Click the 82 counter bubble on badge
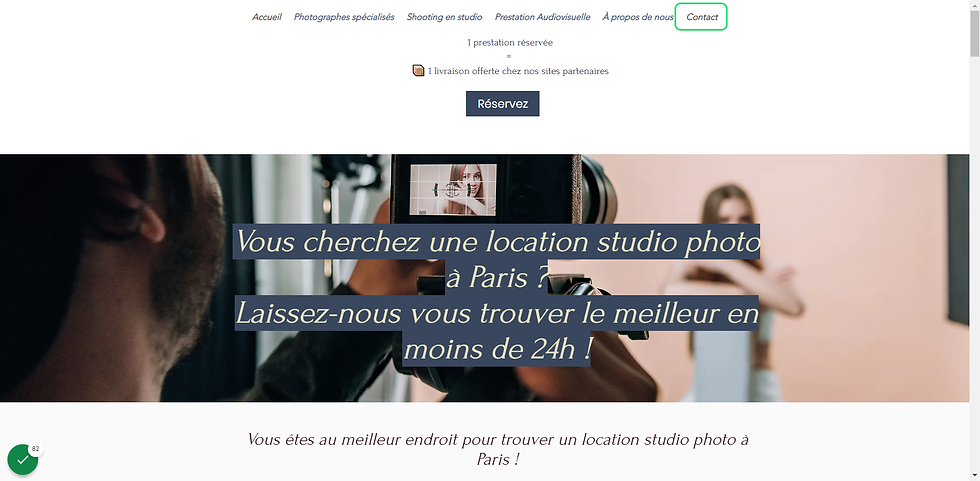Viewport: 980px width, 481px height. pyautogui.click(x=36, y=449)
